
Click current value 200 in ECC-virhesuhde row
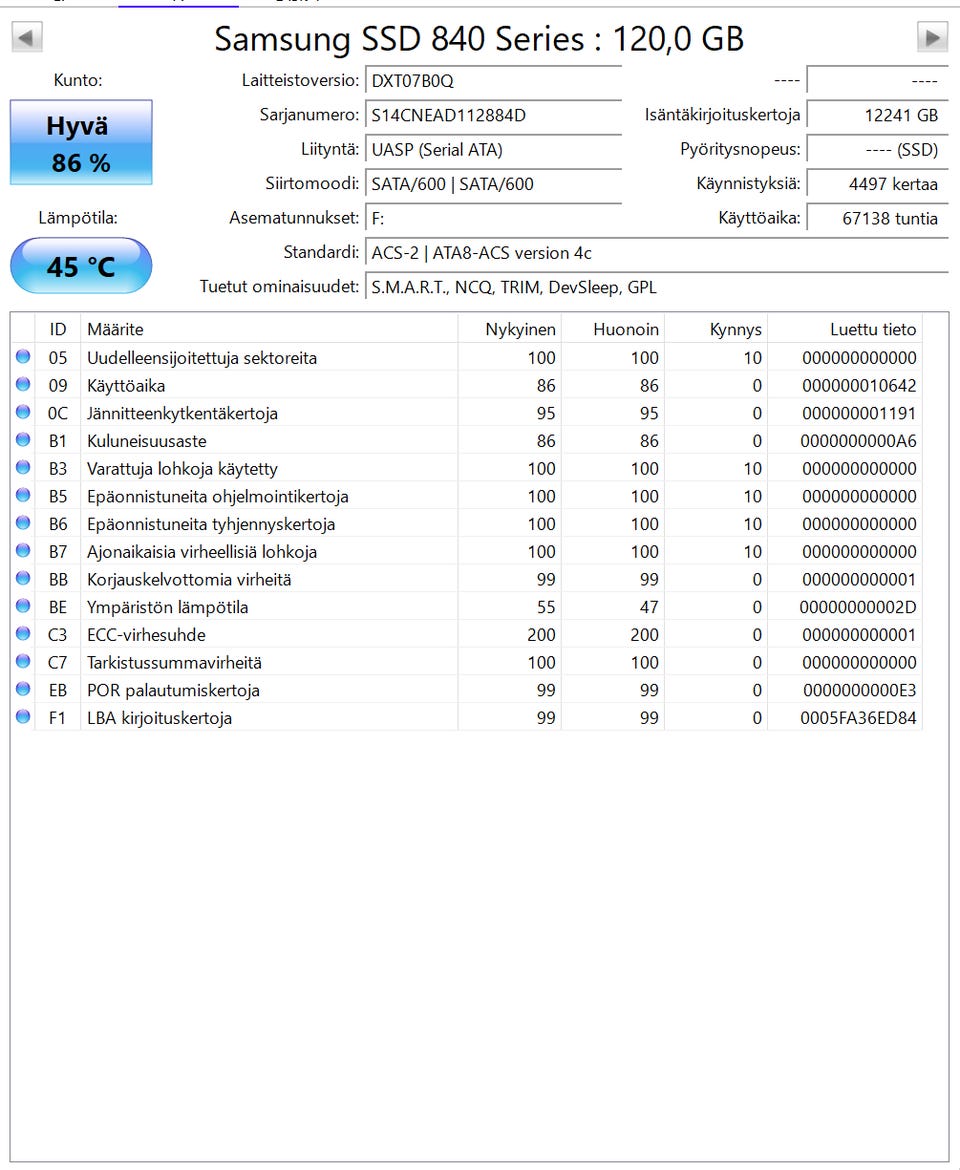pyautogui.click(x=541, y=635)
